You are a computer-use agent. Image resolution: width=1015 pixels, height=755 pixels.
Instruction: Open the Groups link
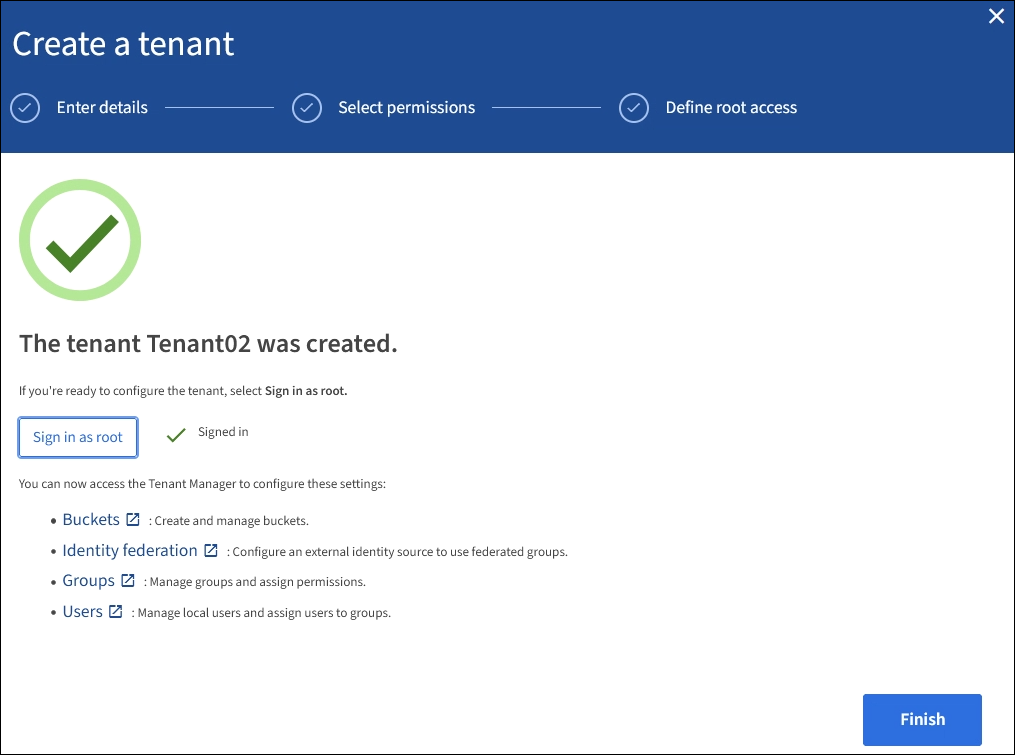pyautogui.click(x=88, y=581)
